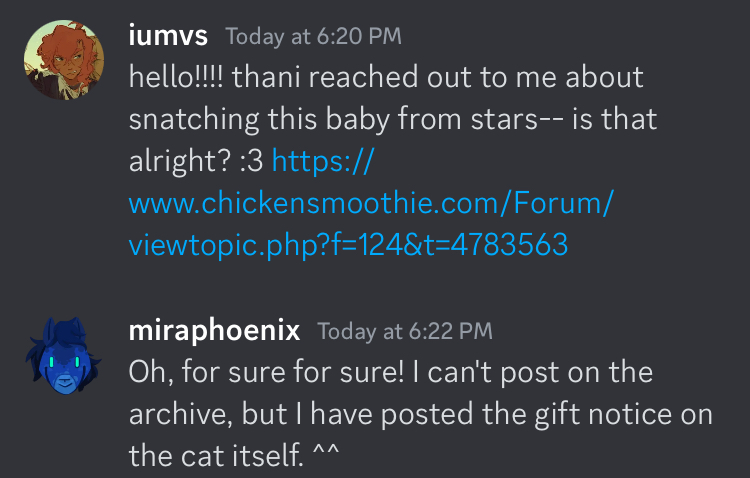Select the miraphoenix username
This screenshot has width=750, height=478.
[x=214, y=330]
